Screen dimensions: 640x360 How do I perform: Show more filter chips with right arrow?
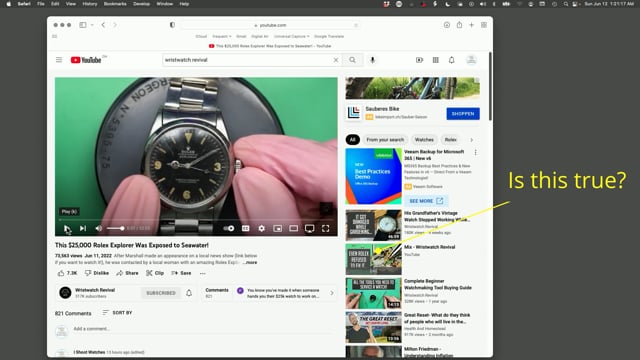coord(472,140)
